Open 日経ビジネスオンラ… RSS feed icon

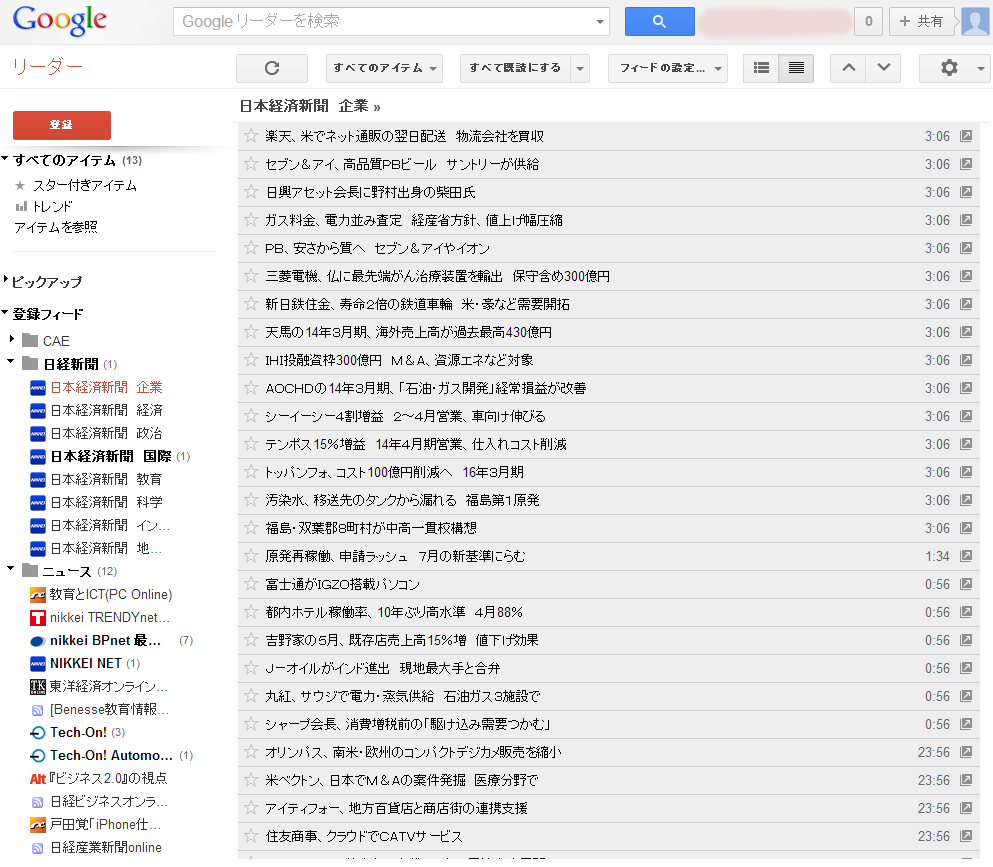[x=38, y=802]
